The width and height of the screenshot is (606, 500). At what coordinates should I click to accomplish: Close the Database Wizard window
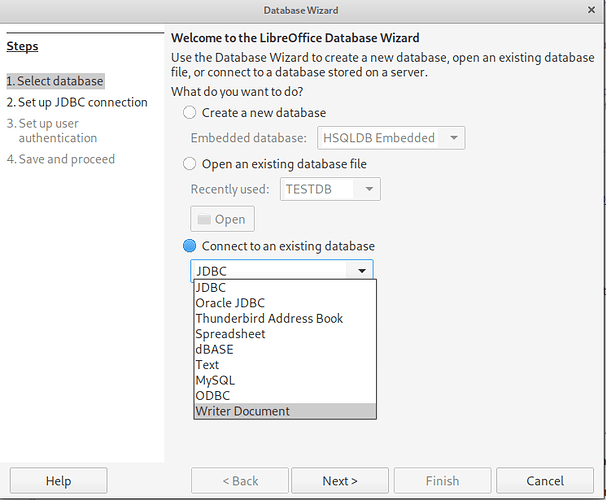tap(591, 10)
